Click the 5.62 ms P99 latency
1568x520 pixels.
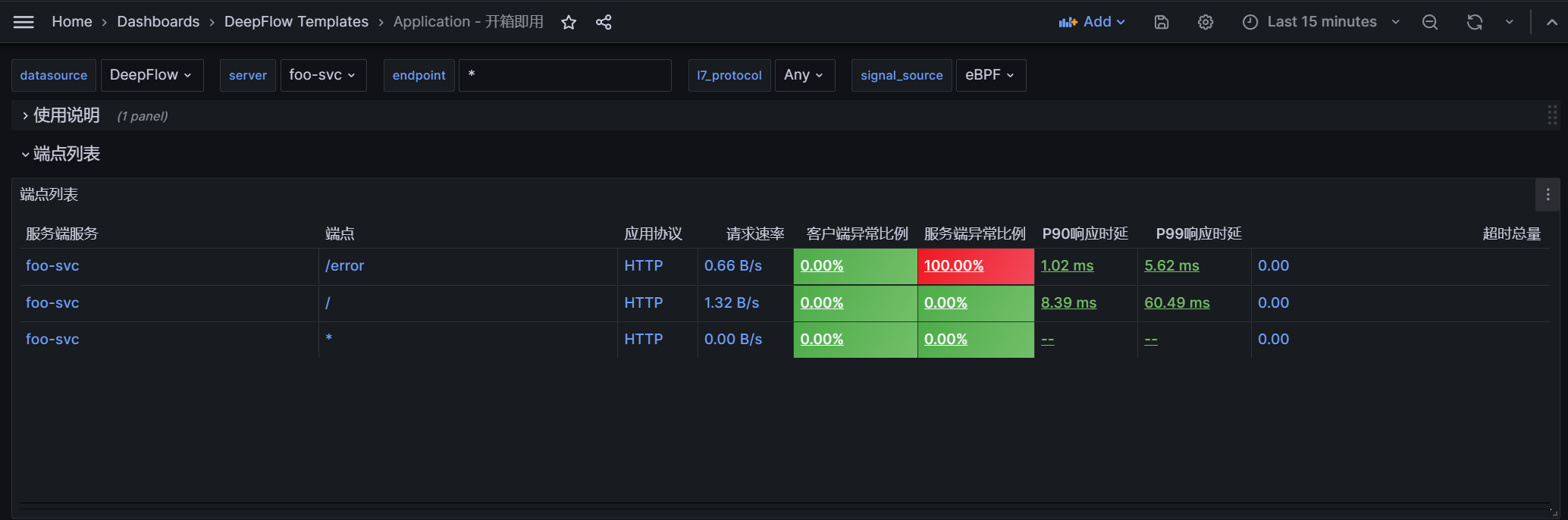[x=1171, y=266]
